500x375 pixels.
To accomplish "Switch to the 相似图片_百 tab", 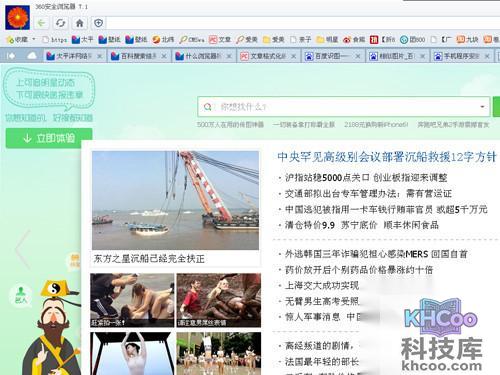I will coord(397,56).
